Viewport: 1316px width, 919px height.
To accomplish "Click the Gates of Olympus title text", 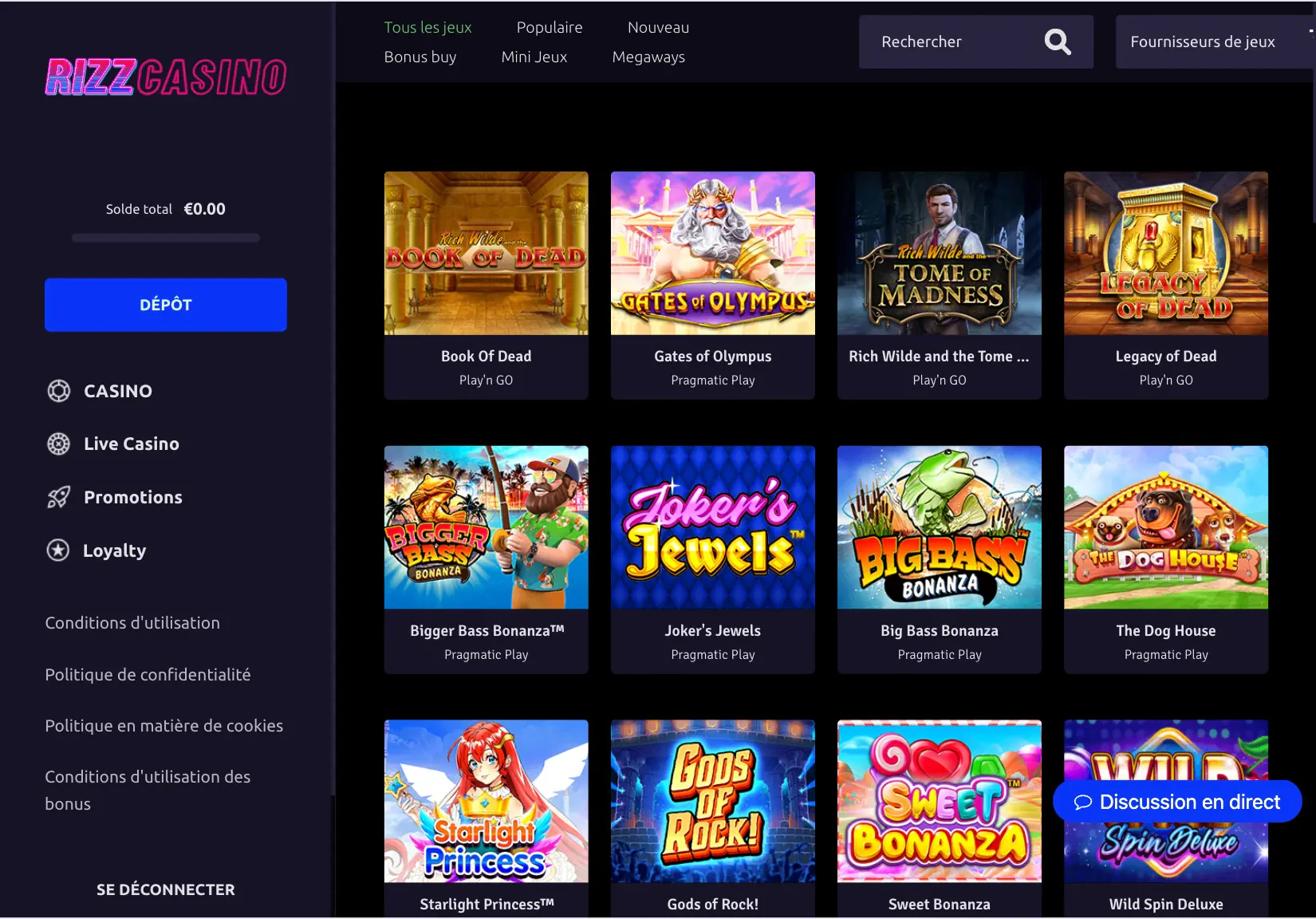I will click(713, 357).
